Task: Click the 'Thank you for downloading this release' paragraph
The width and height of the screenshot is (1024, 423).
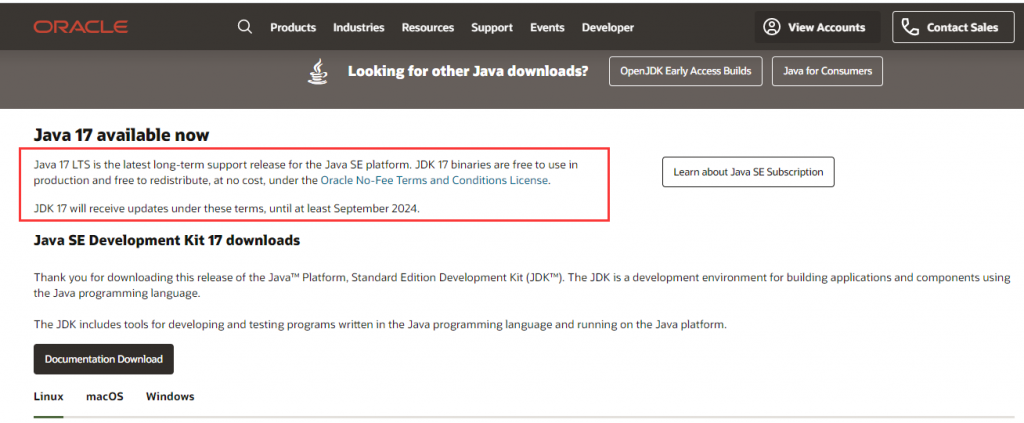Action: [522, 285]
